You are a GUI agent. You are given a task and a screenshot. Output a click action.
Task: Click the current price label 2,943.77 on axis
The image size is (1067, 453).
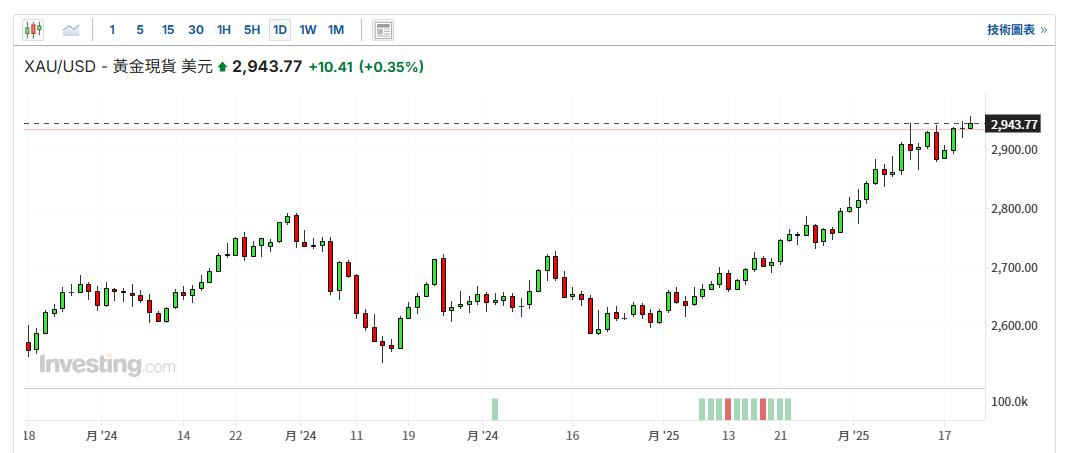(1014, 124)
